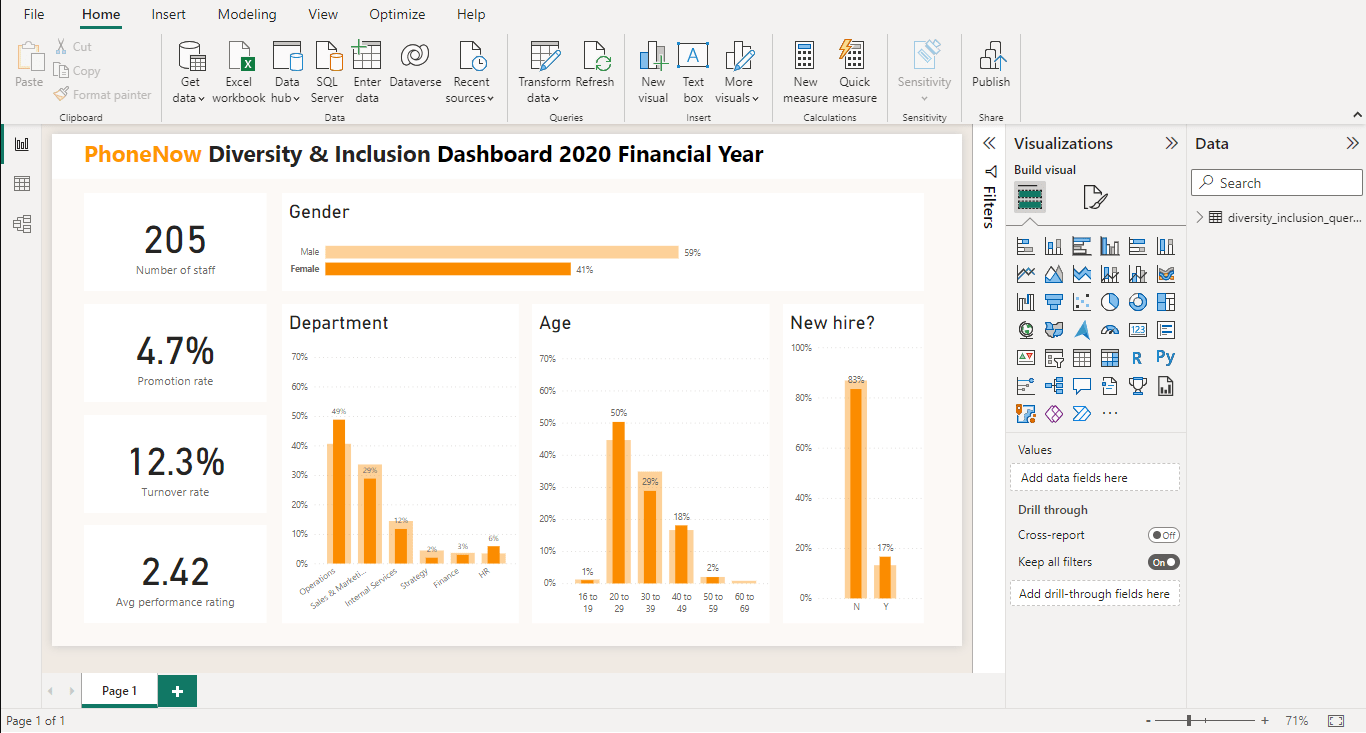Select the Funnel visual

pos(1053,302)
